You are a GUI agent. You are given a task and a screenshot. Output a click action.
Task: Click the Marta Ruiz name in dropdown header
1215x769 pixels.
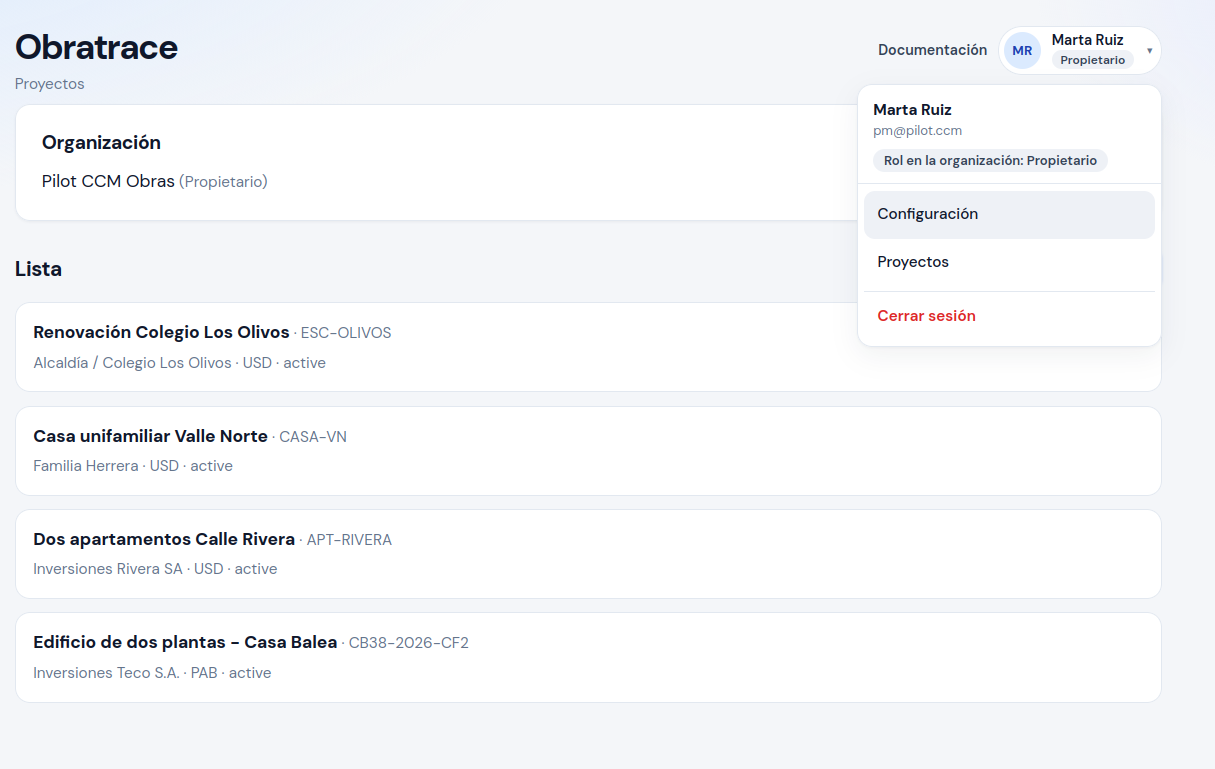[912, 110]
